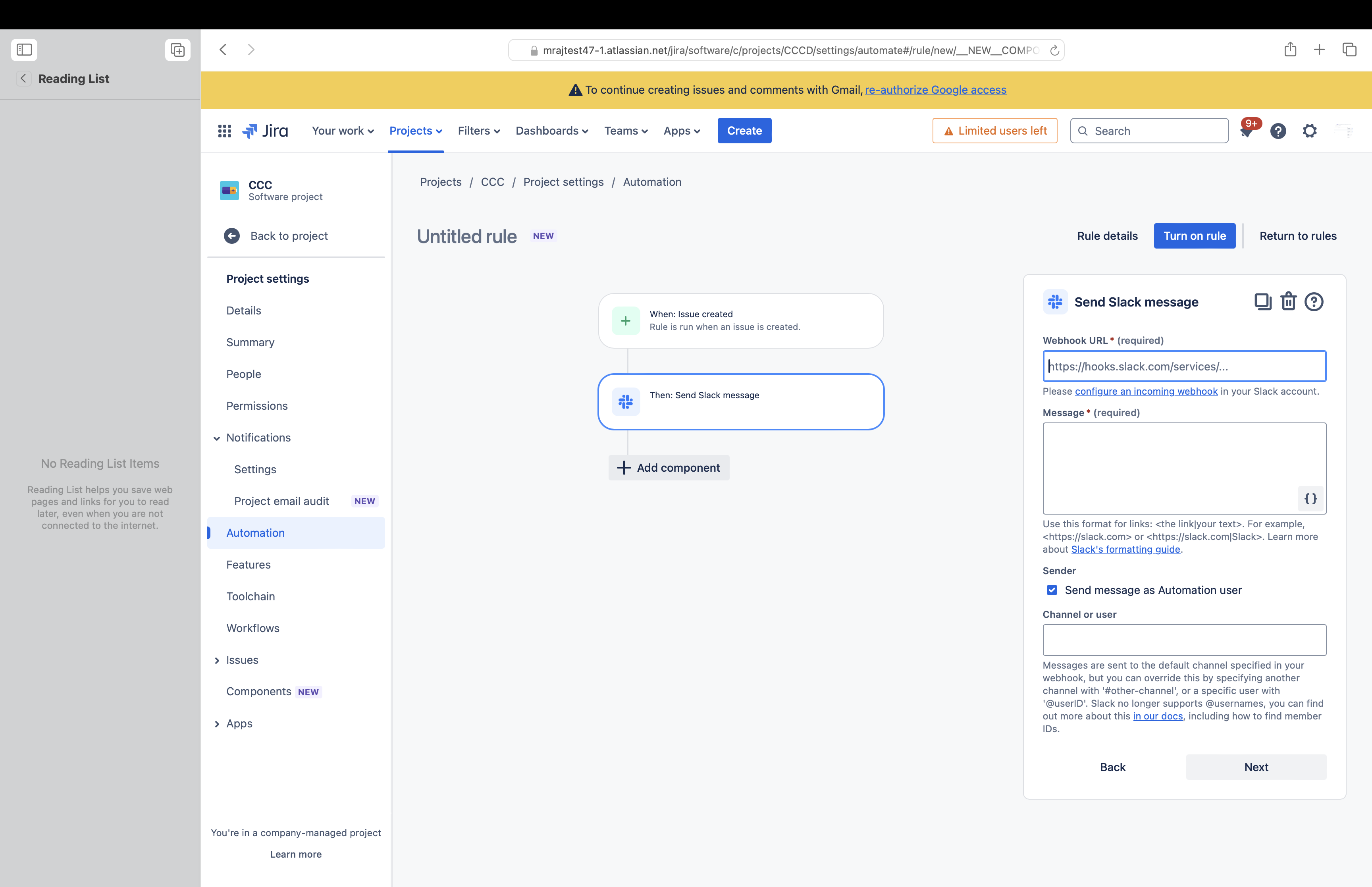Delete the Send Slack message action
Viewport: 1372px width, 887px height.
pyautogui.click(x=1289, y=301)
